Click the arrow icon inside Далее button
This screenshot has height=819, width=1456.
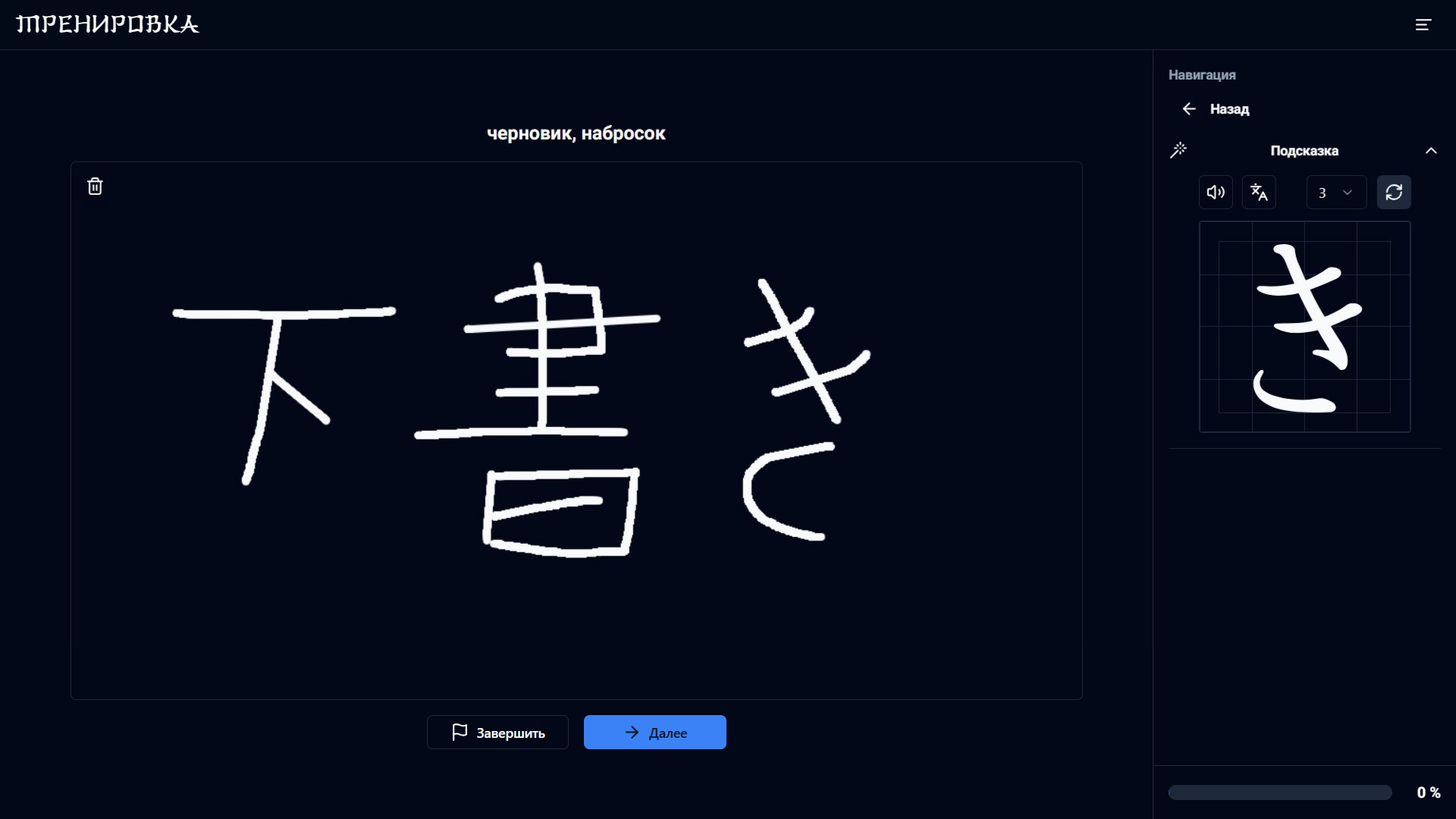click(x=632, y=732)
